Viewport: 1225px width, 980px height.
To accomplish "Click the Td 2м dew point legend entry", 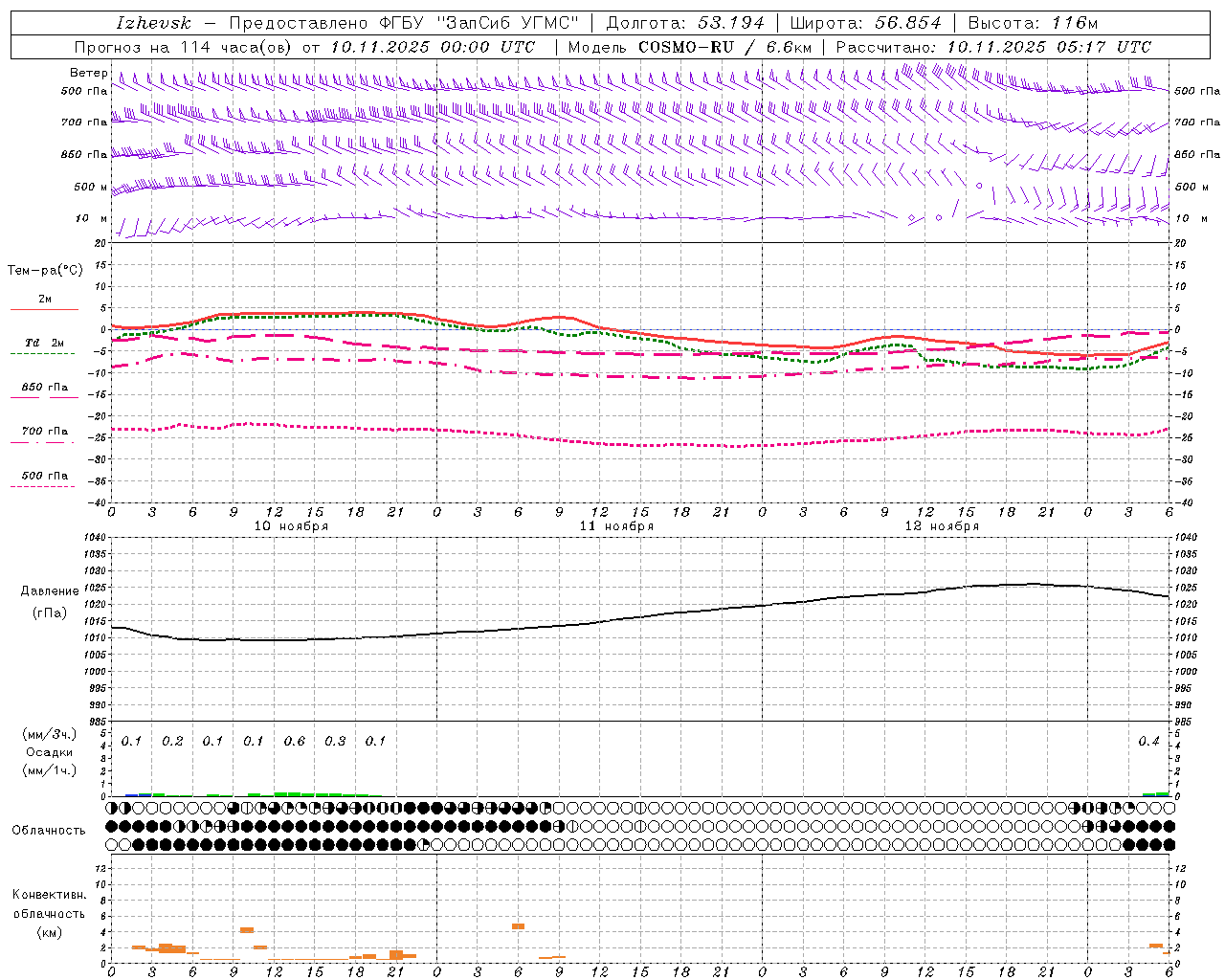I will pyautogui.click(x=44, y=343).
